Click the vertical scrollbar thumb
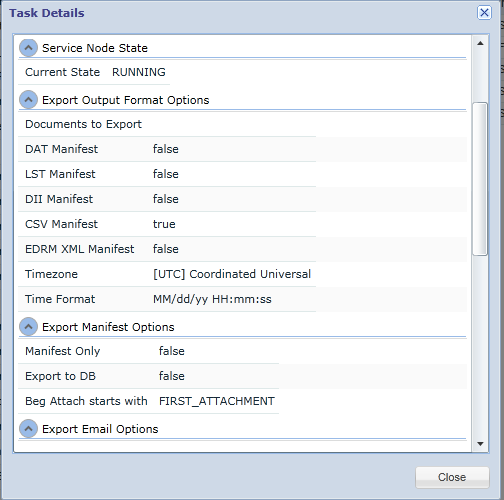The image size is (504, 500). 480,179
